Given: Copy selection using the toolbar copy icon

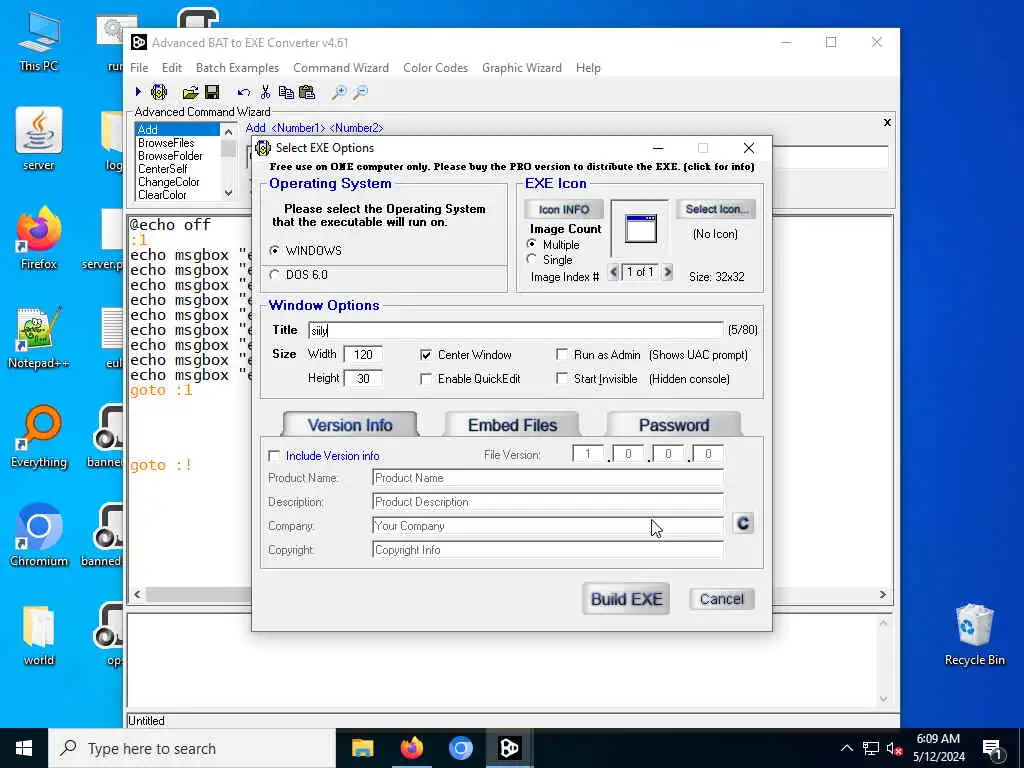Looking at the screenshot, I should click(x=286, y=92).
